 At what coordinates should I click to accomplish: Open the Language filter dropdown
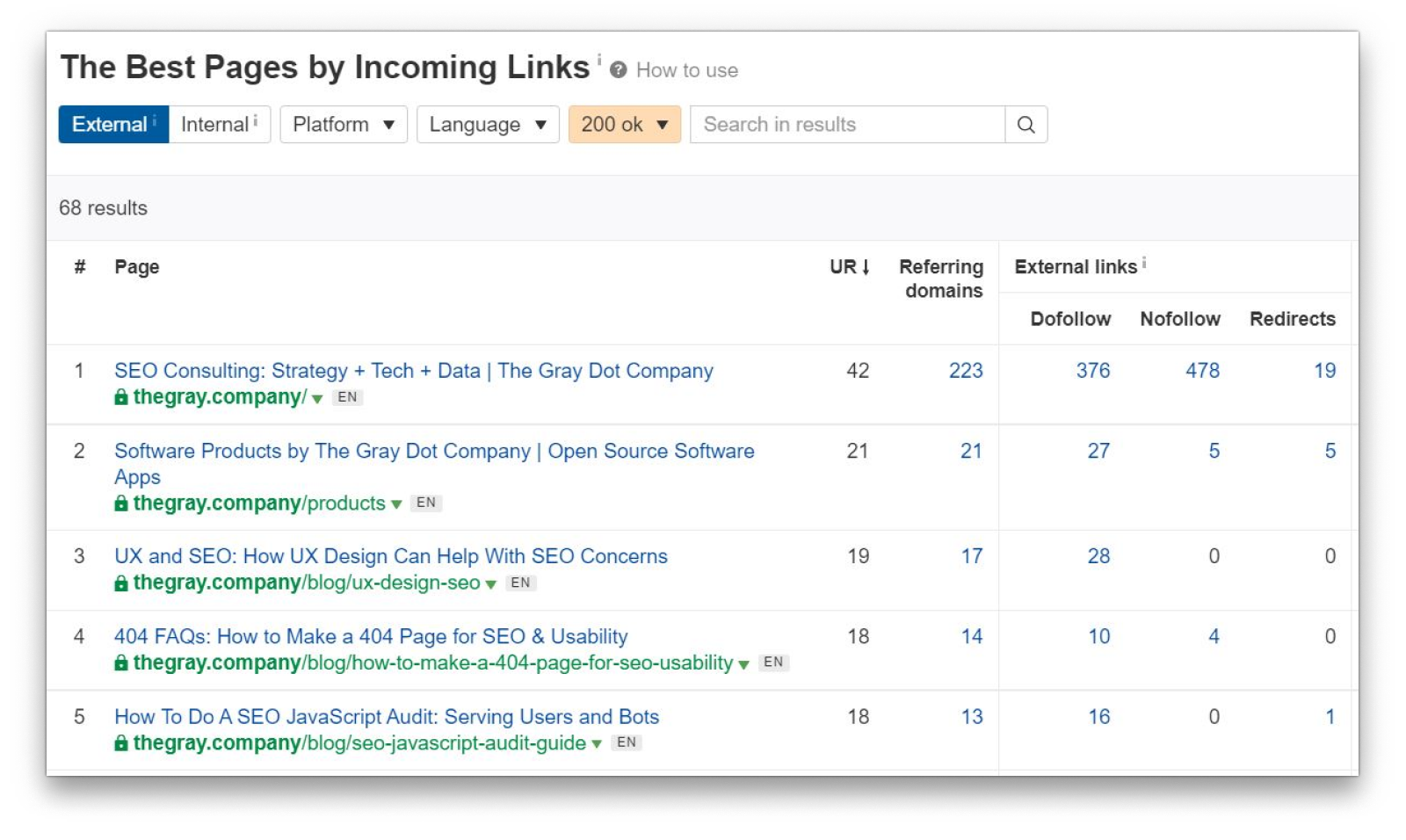(487, 125)
